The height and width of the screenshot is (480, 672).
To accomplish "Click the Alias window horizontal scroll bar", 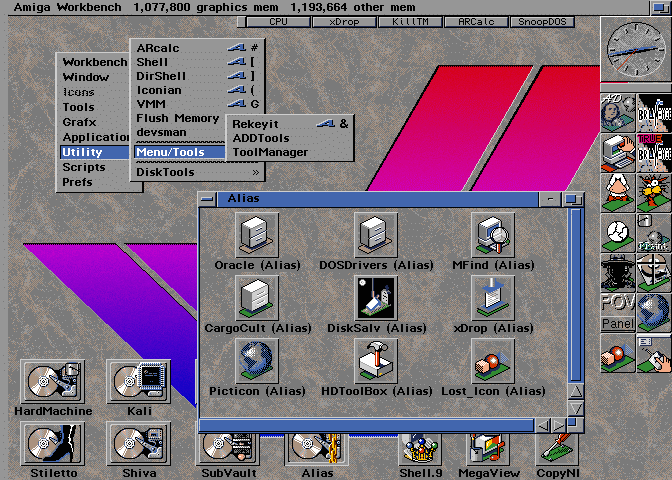I will point(367,425).
